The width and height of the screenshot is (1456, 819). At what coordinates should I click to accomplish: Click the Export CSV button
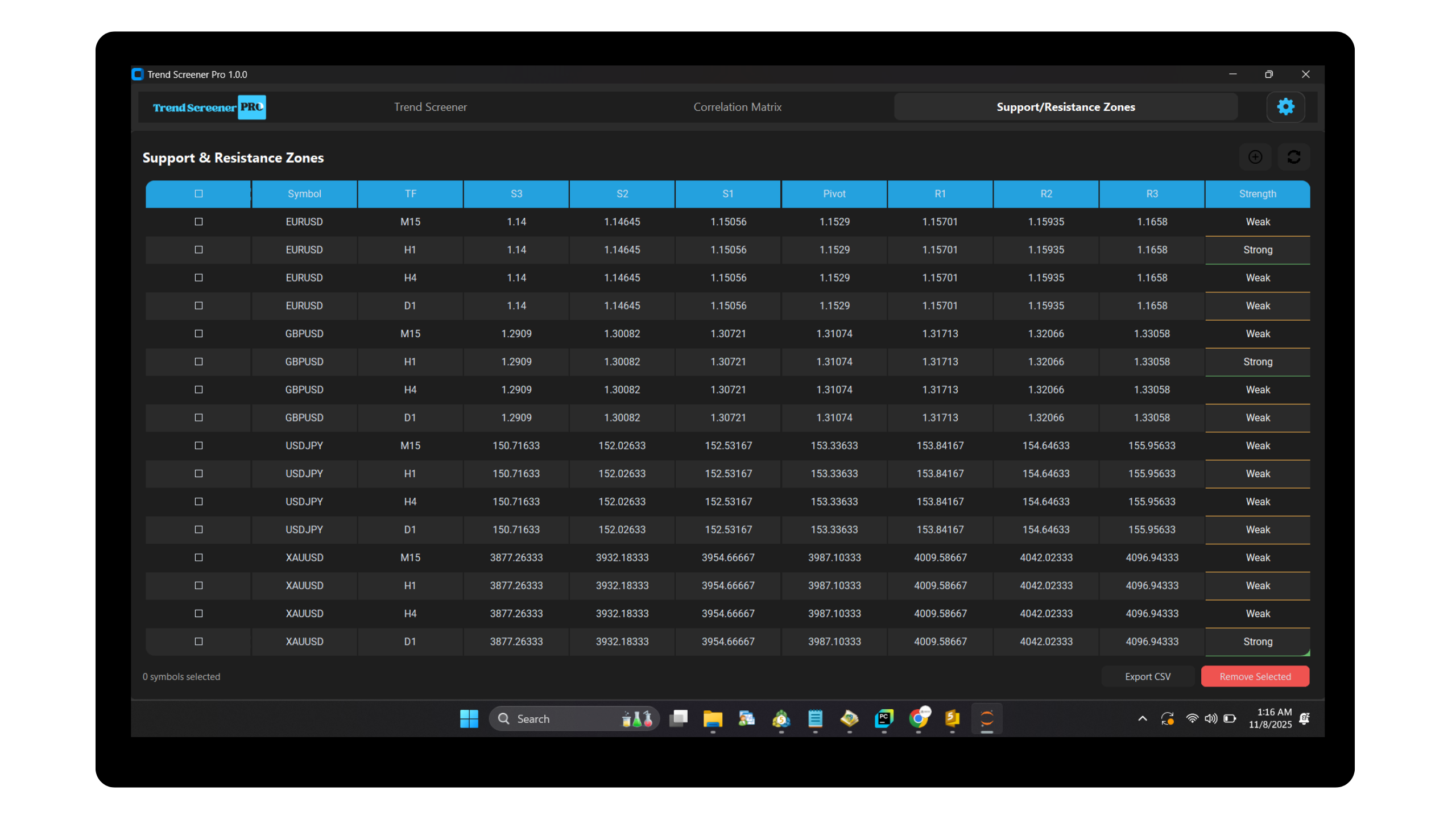[x=1147, y=676]
